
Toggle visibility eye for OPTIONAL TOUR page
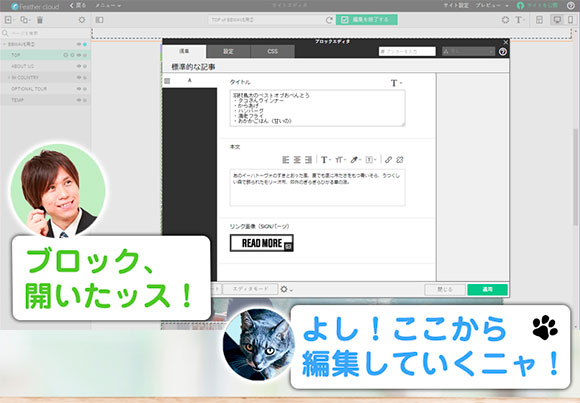[79, 89]
